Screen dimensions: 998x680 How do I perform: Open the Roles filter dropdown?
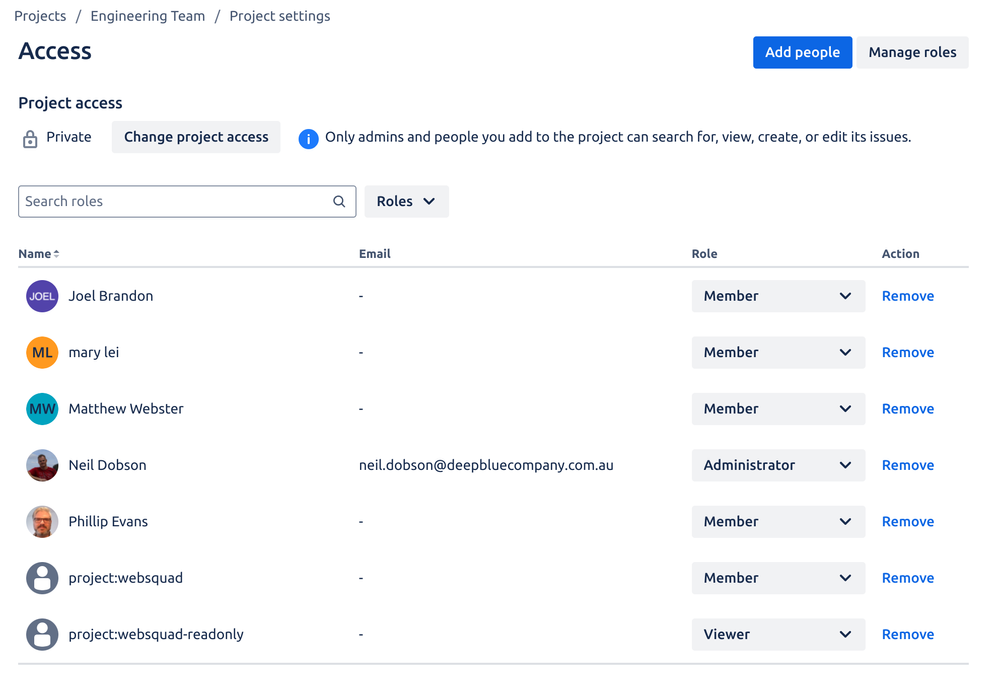[x=406, y=202]
